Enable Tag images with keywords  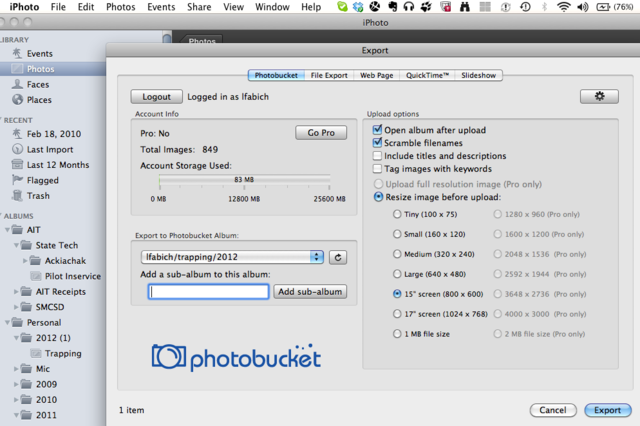(378, 169)
